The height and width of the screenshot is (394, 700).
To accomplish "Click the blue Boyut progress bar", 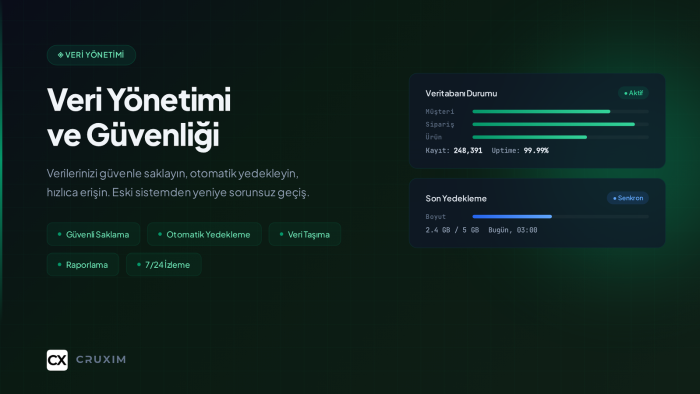I will [x=560, y=216].
